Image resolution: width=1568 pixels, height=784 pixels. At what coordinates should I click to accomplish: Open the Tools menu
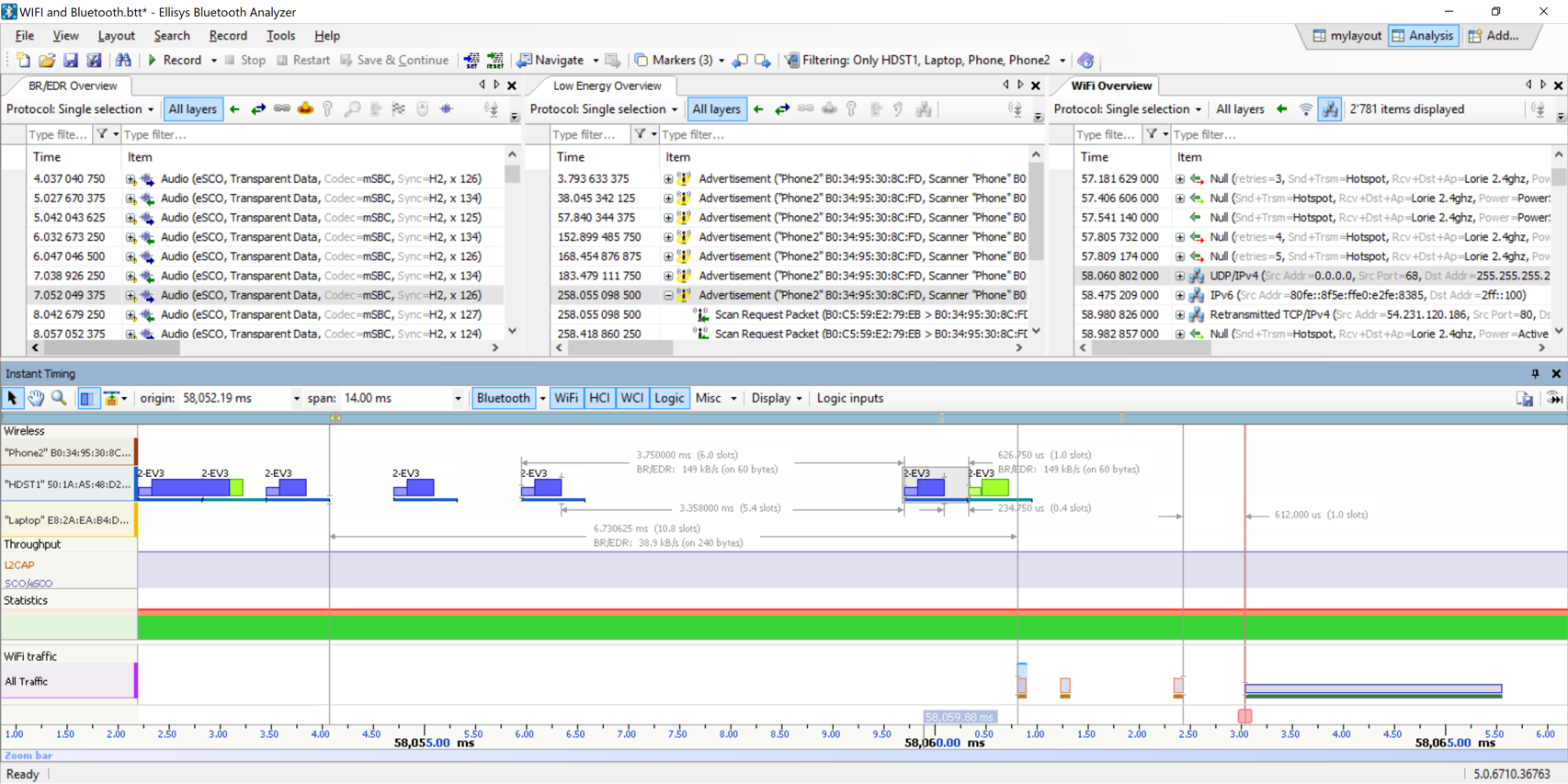coord(280,36)
